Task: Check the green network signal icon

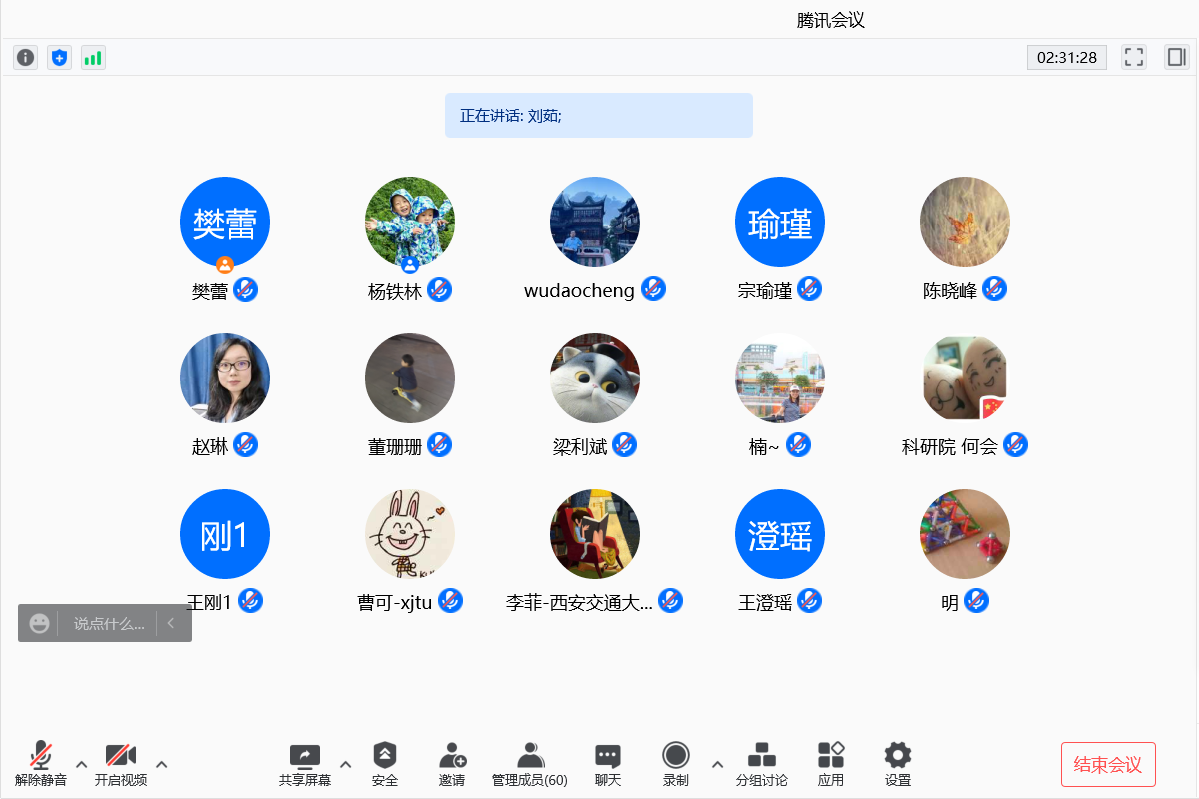Action: point(93,58)
